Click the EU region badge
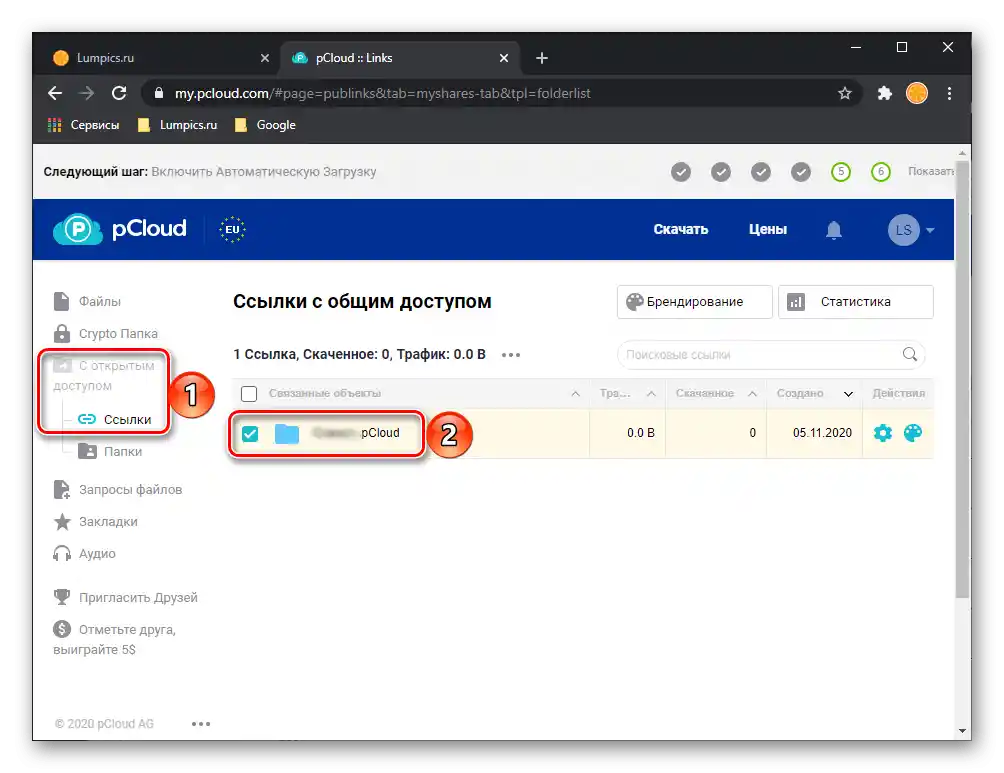1004x773 pixels. point(232,229)
